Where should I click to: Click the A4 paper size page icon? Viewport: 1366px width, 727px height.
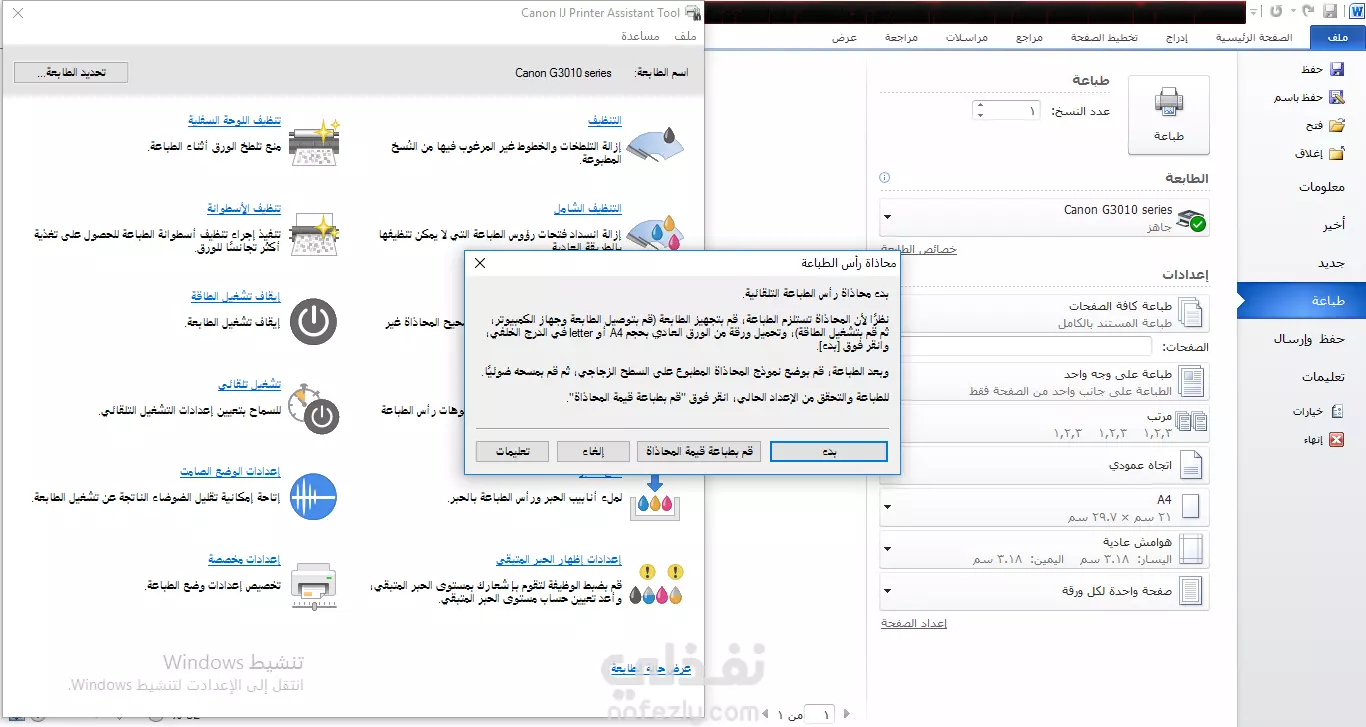(1191, 507)
